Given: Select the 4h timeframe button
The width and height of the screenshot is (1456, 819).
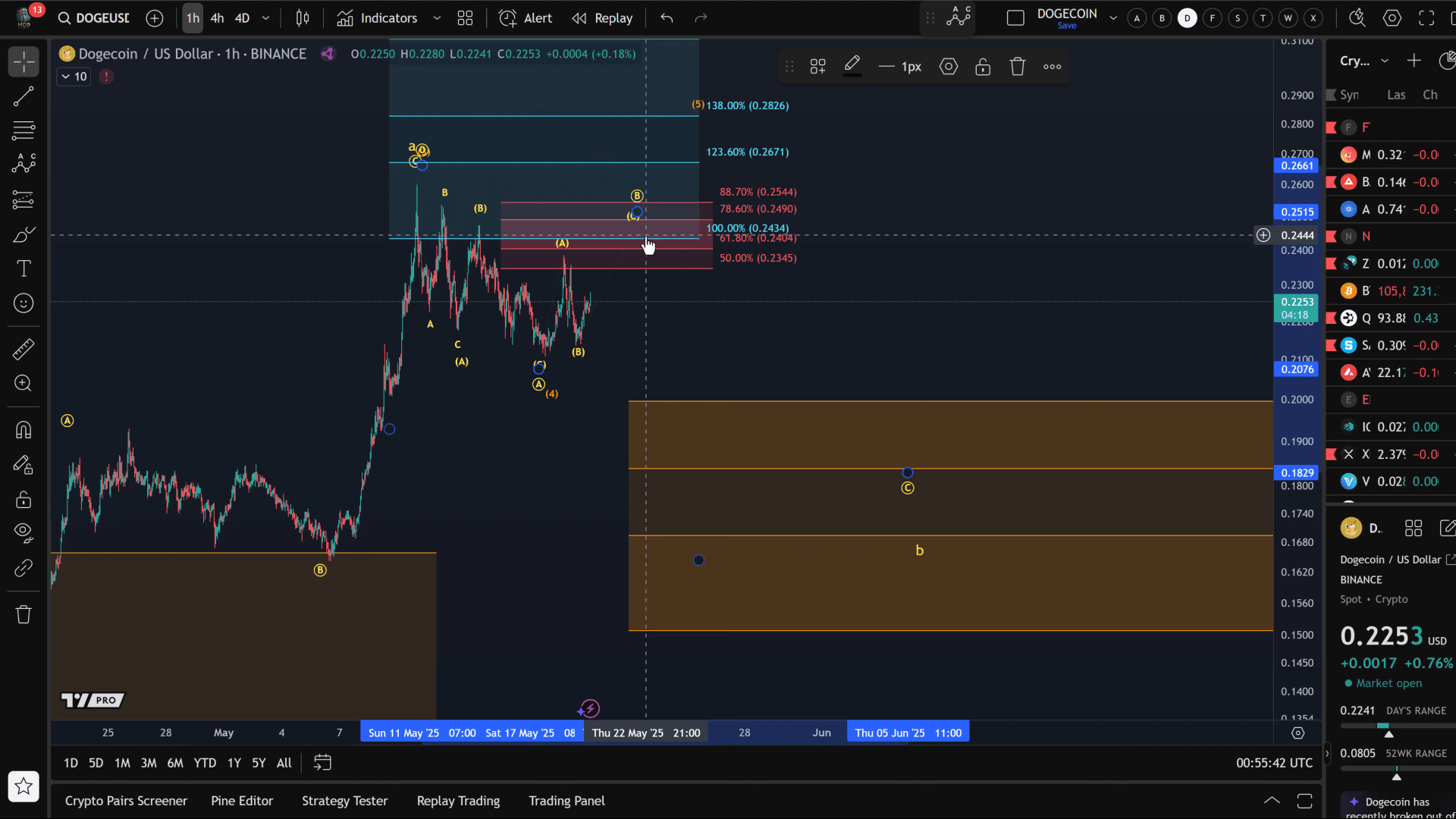Looking at the screenshot, I should point(218,18).
